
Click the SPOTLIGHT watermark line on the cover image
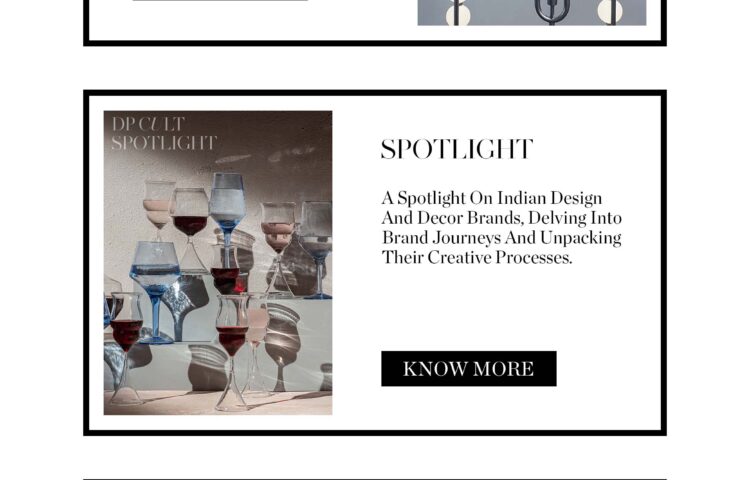tap(164, 142)
